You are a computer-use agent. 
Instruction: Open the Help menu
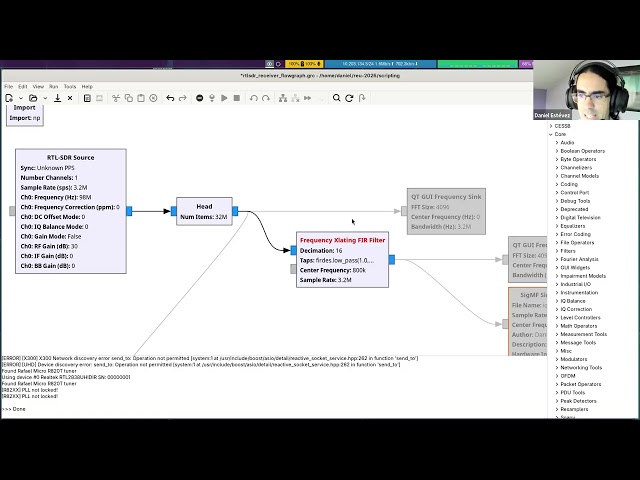pyautogui.click(x=87, y=87)
